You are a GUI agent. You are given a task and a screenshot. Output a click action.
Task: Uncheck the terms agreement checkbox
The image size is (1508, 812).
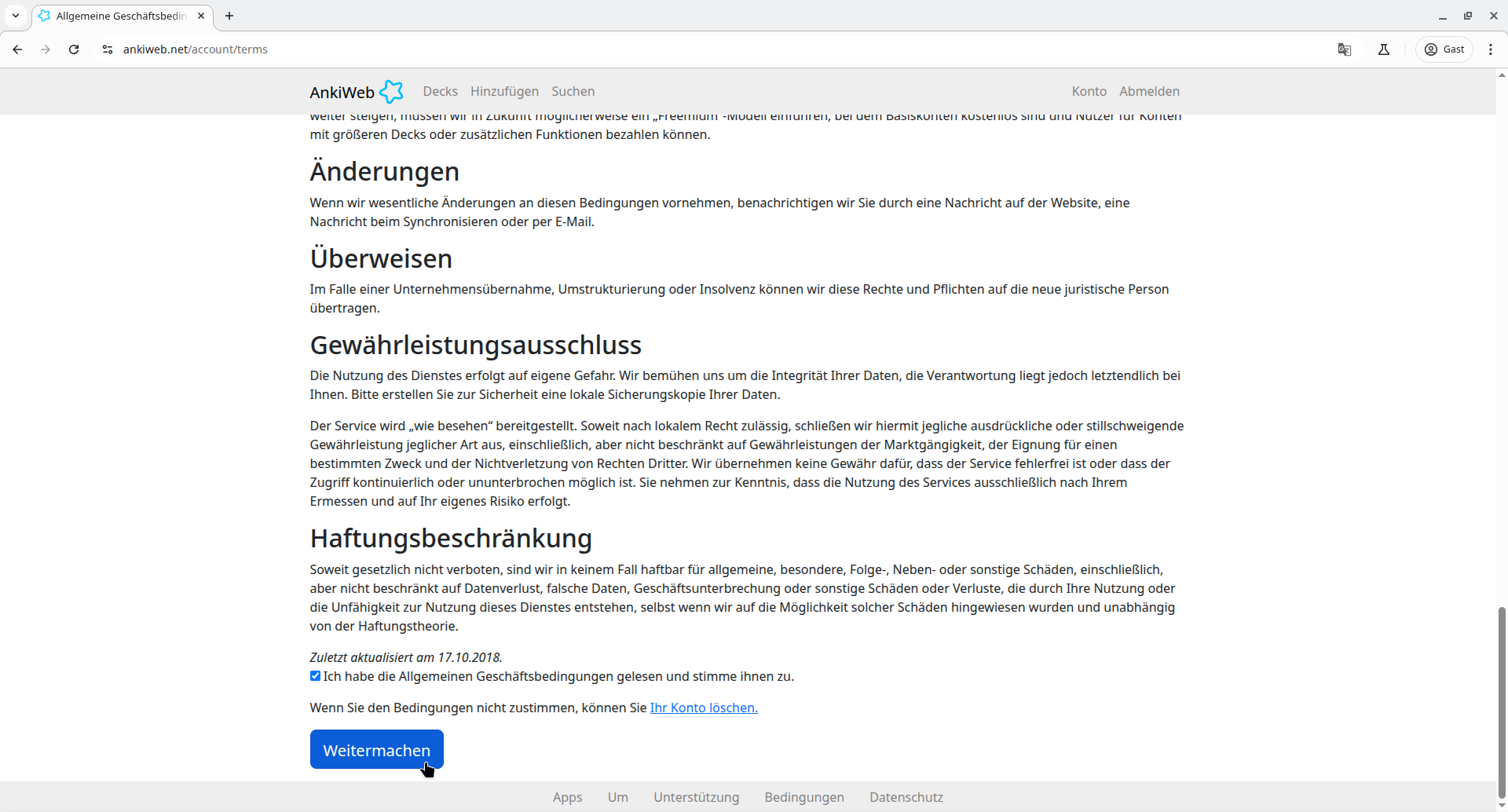pyautogui.click(x=315, y=676)
